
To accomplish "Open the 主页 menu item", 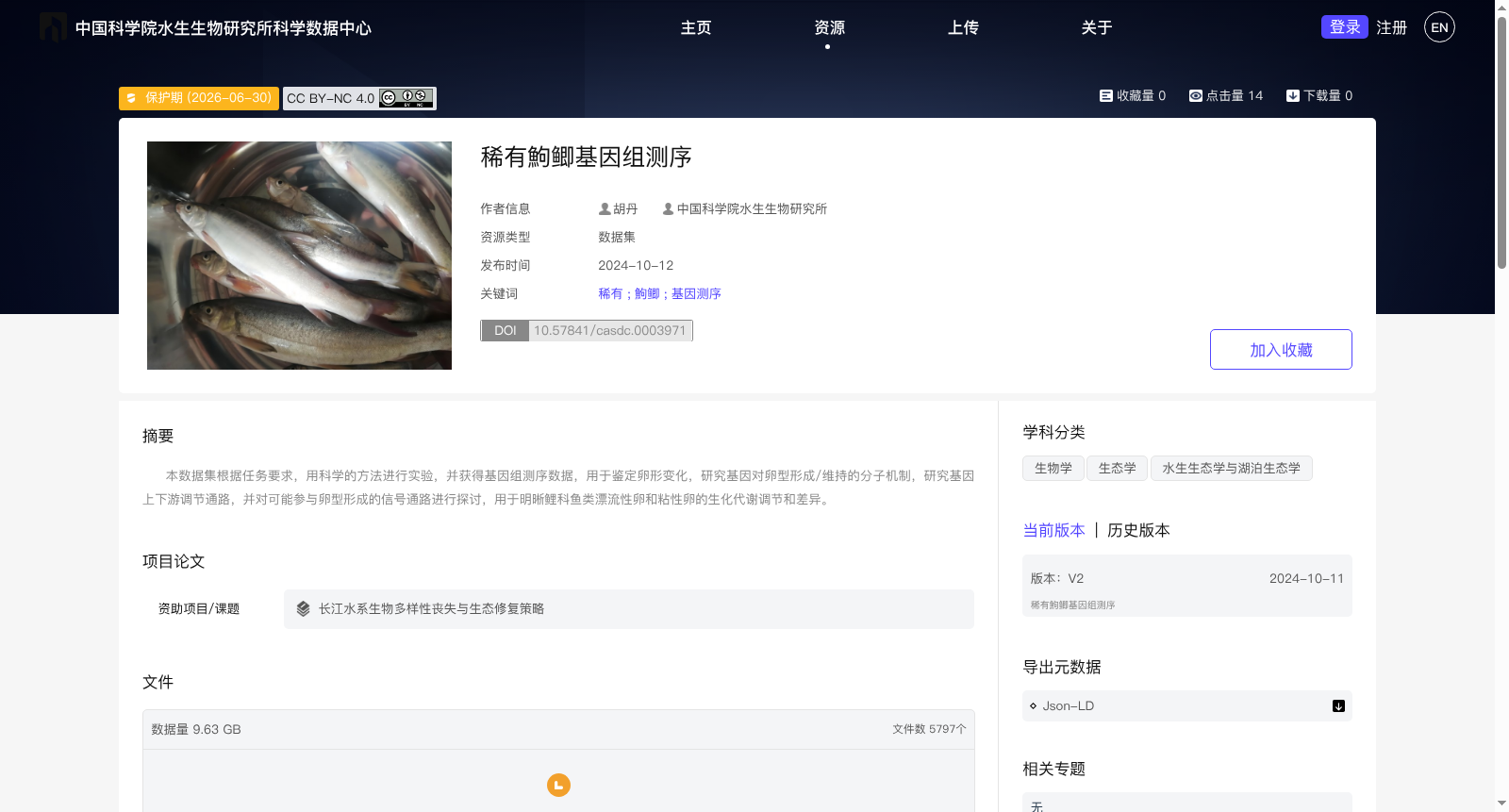I will click(x=696, y=27).
